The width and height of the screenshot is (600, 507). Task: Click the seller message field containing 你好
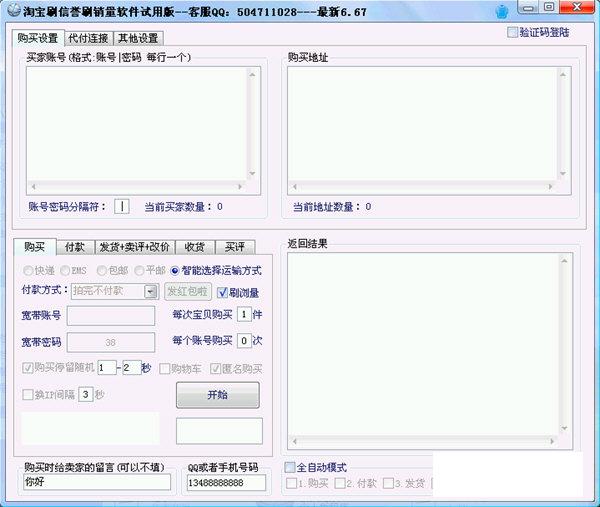click(97, 482)
